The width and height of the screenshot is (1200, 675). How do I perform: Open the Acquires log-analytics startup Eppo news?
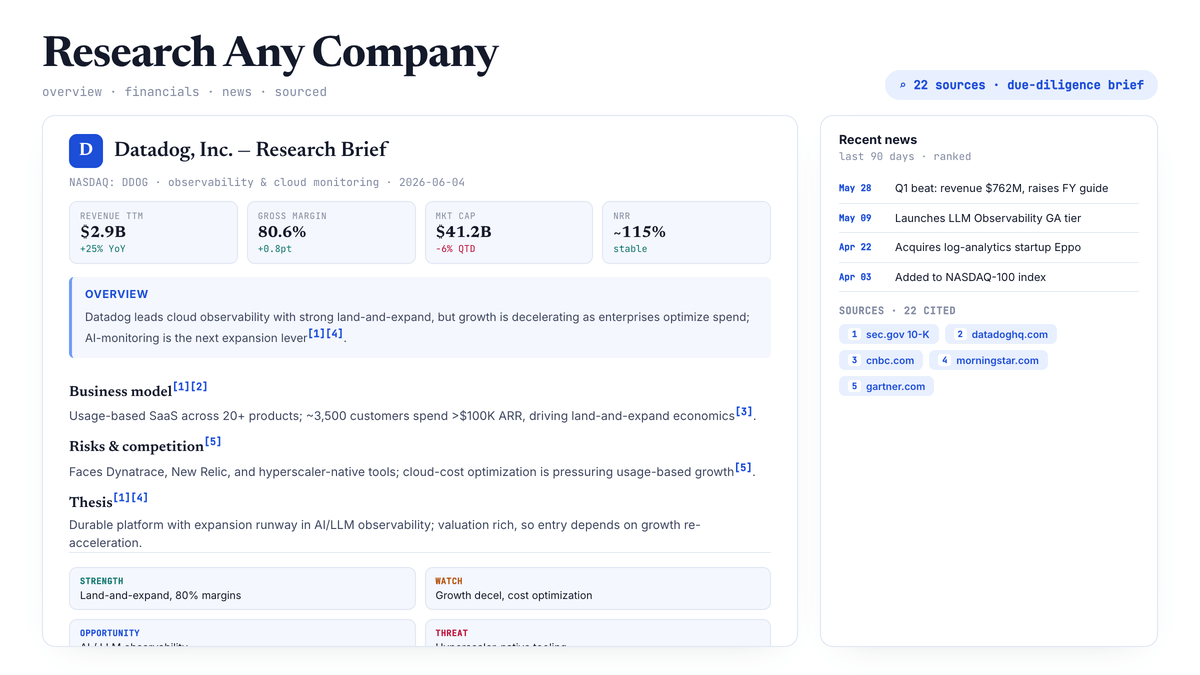tap(988, 247)
